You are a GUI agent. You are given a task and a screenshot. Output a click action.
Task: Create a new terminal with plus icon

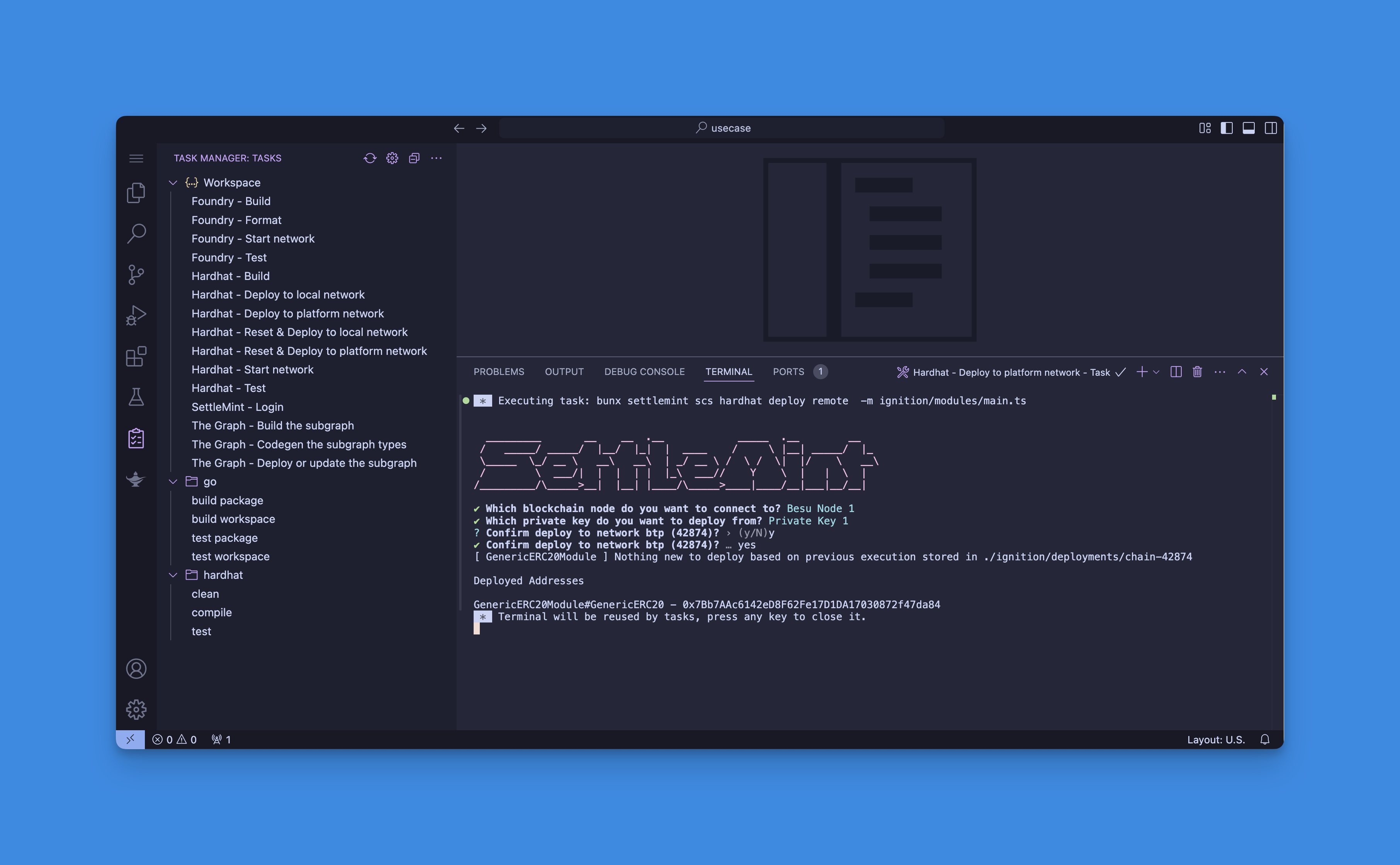pos(1142,372)
